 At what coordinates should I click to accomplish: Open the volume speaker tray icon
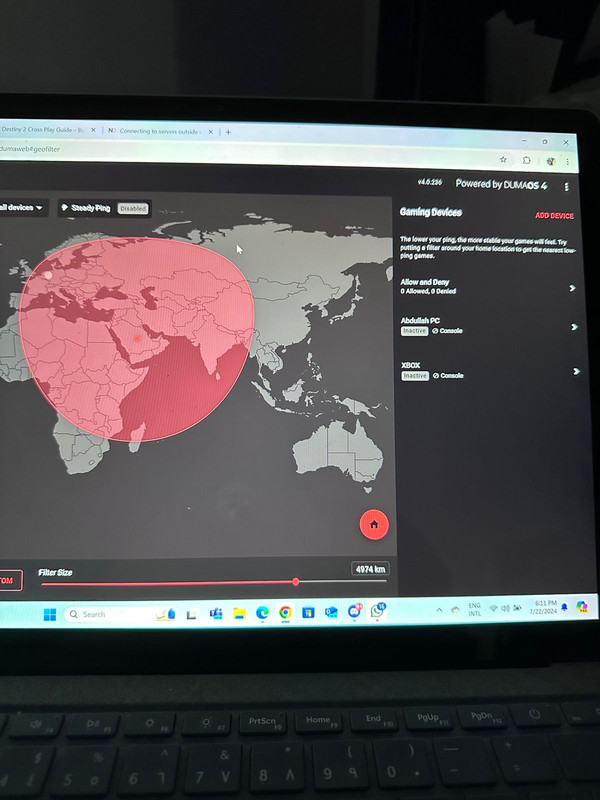pyautogui.click(x=505, y=608)
